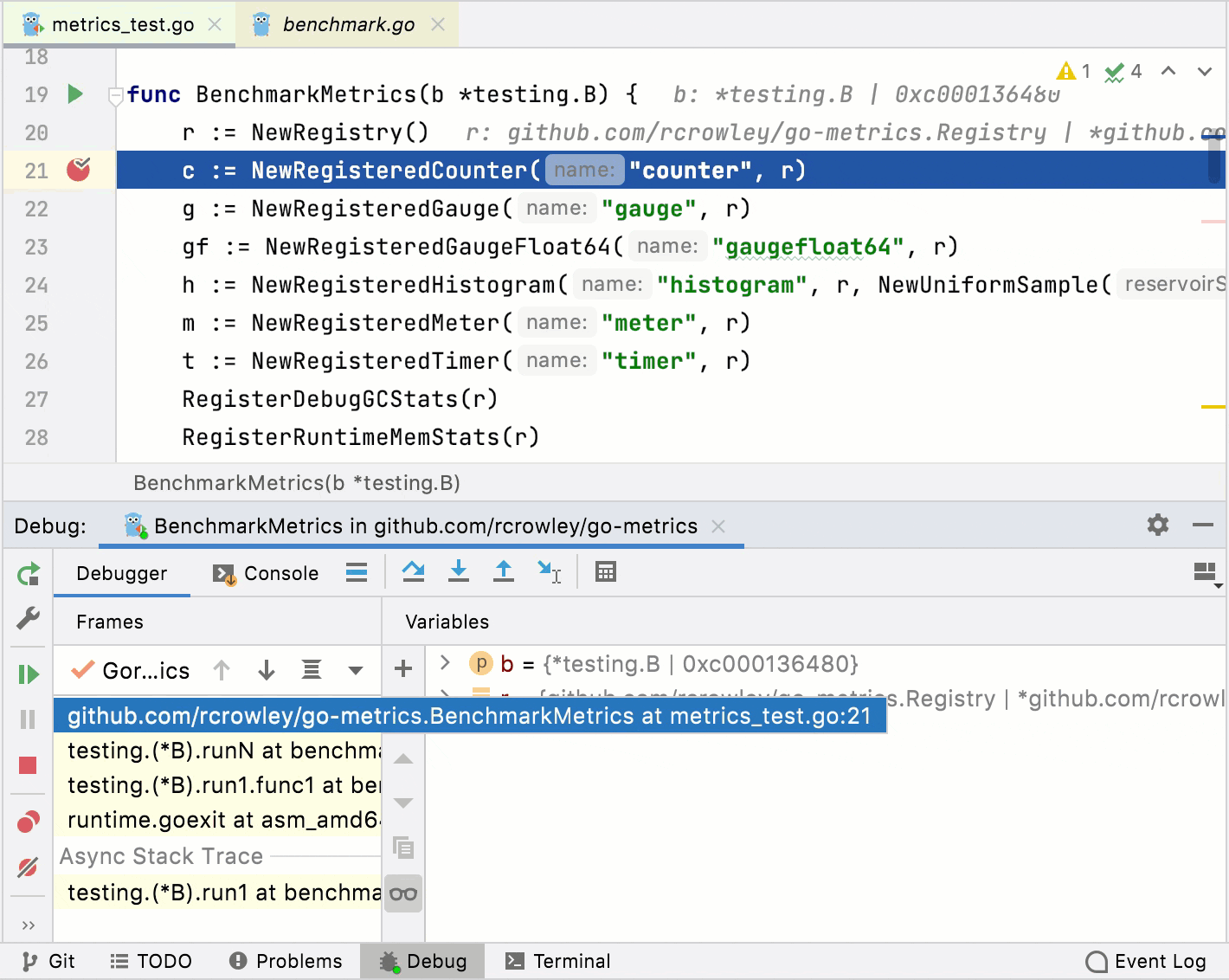Toggle Mute Breakpoints icon
Screen dimensions: 1229x980
pyautogui.click(x=29, y=867)
